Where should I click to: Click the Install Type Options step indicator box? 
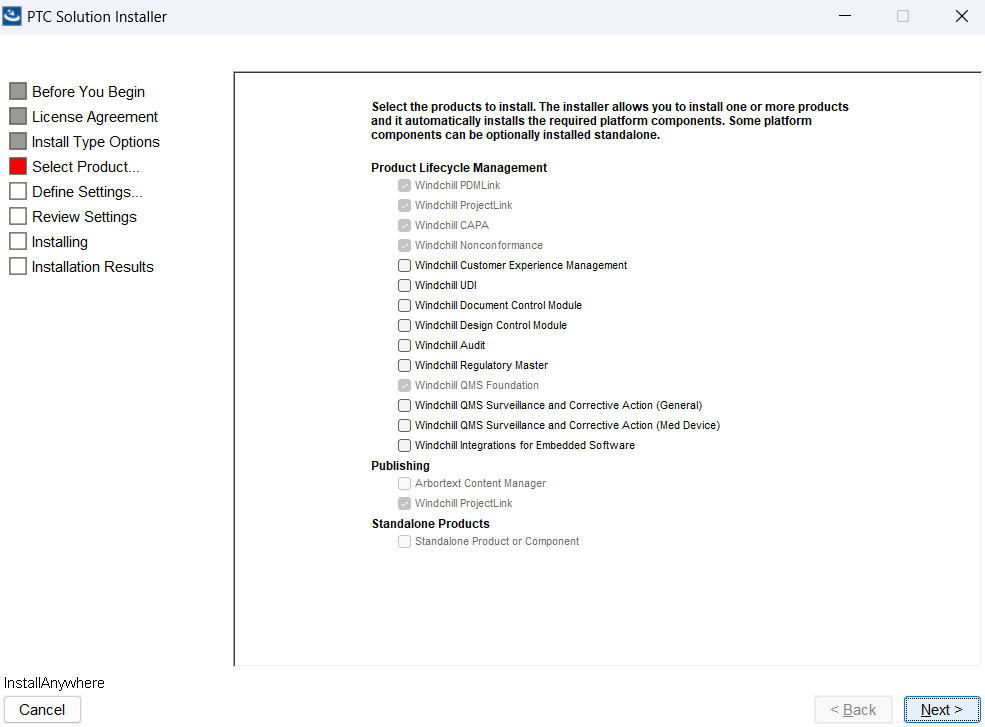[x=18, y=141]
